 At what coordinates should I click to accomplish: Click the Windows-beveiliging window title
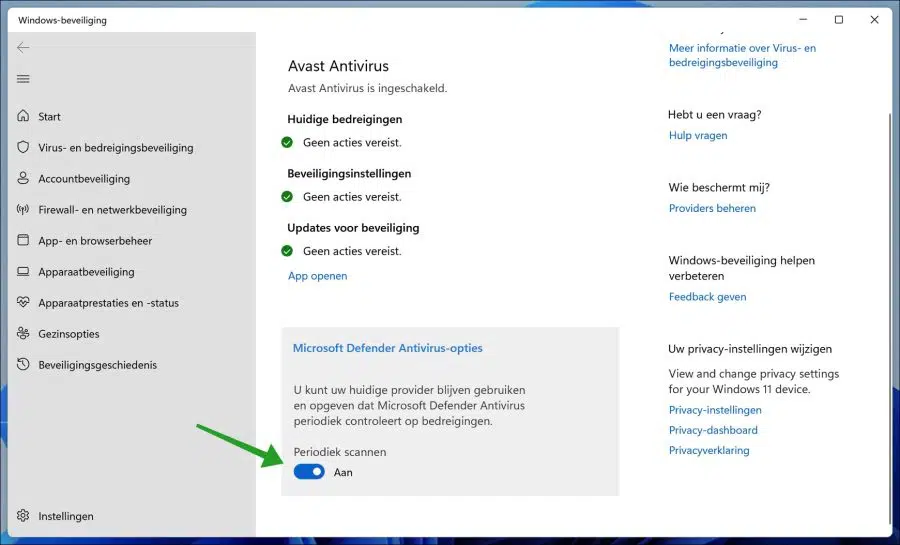pyautogui.click(x=62, y=20)
